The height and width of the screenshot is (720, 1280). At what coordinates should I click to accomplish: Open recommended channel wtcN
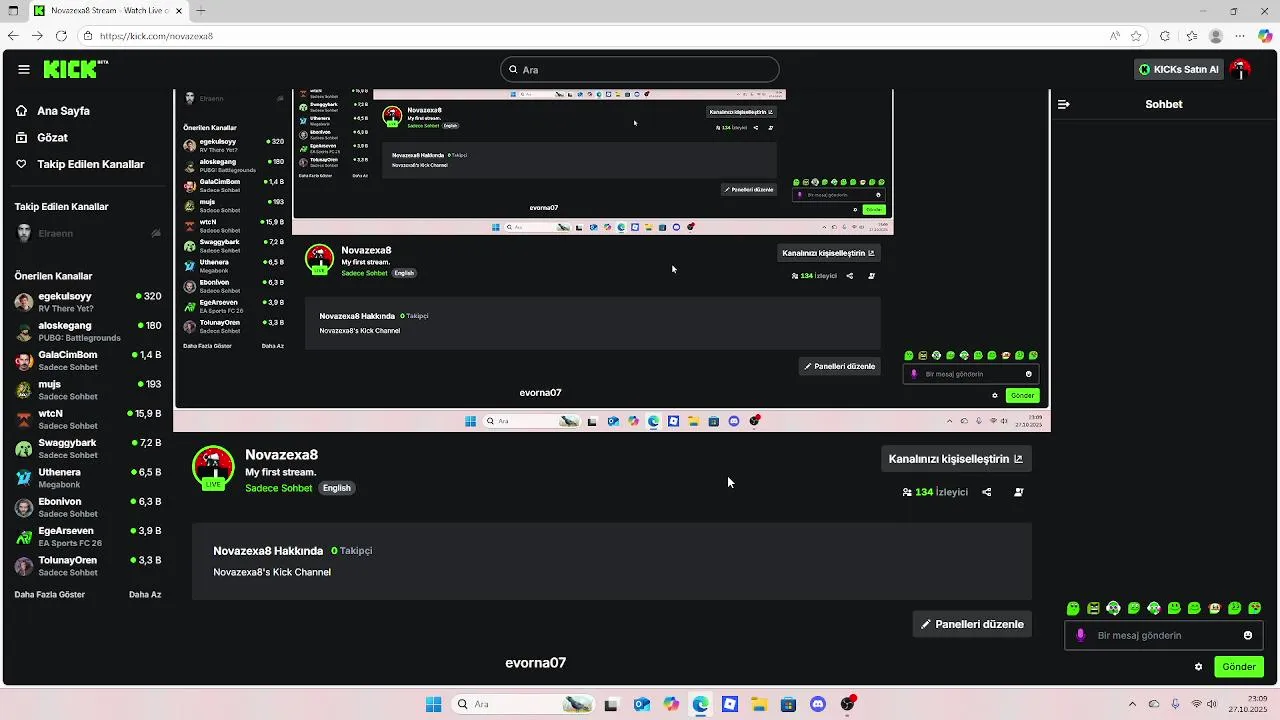[x=87, y=419]
